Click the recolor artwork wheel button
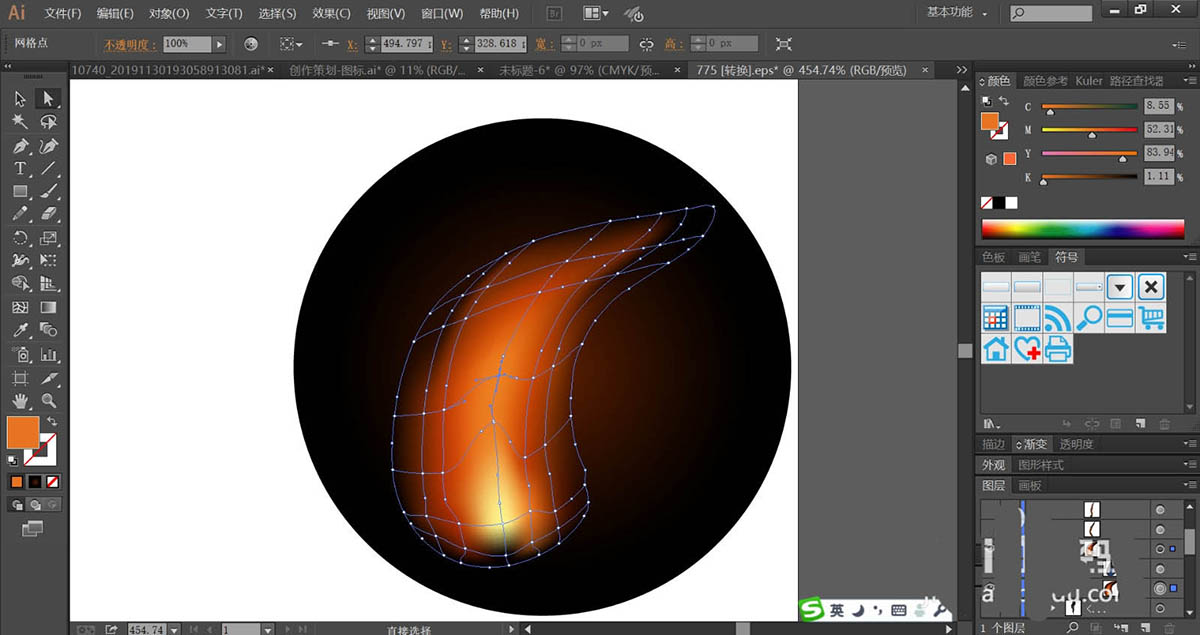Viewport: 1200px width, 635px height. (251, 44)
